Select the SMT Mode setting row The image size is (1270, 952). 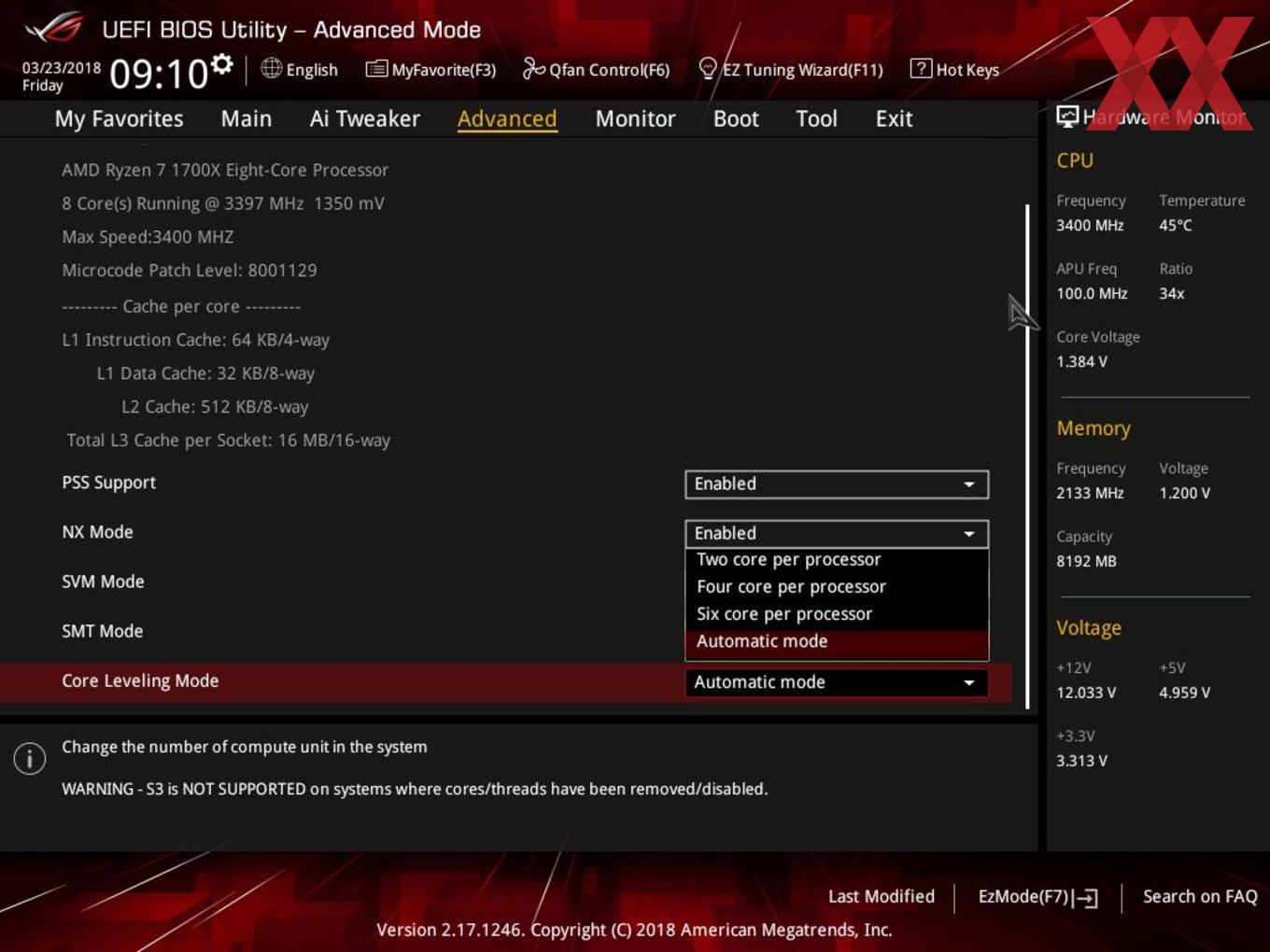pyautogui.click(x=102, y=631)
